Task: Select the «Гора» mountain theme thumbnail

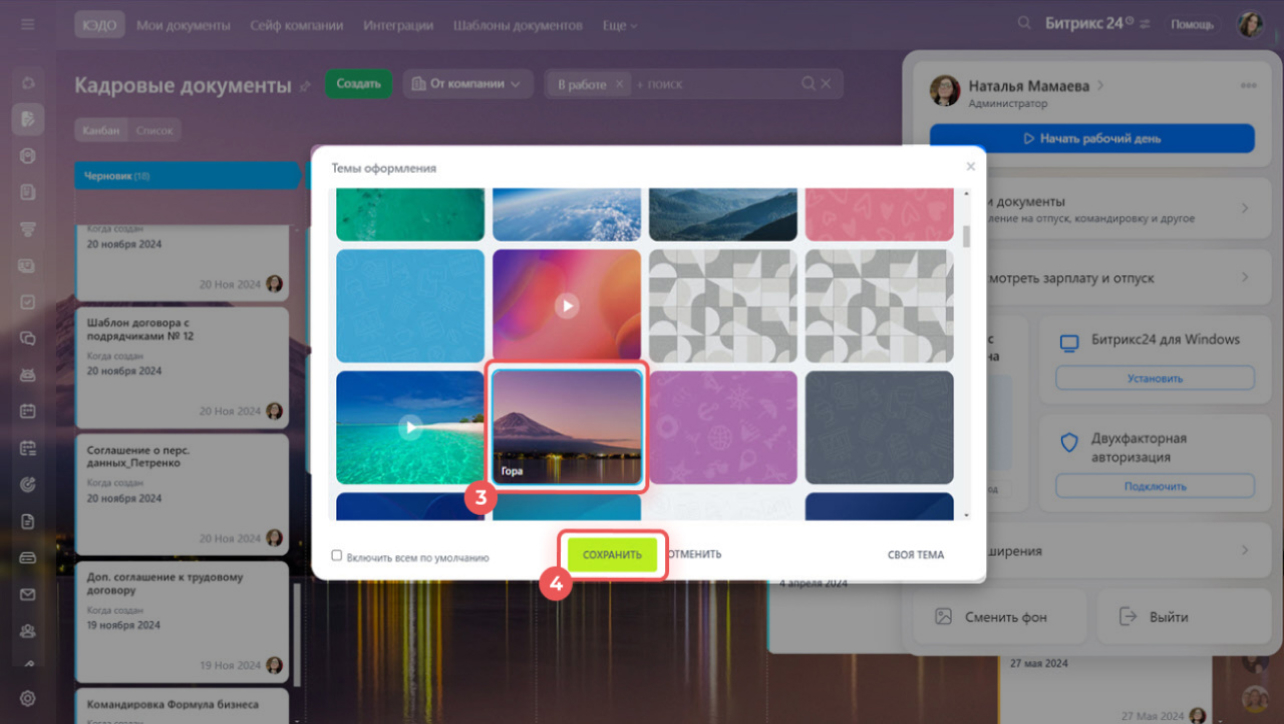Action: point(567,428)
